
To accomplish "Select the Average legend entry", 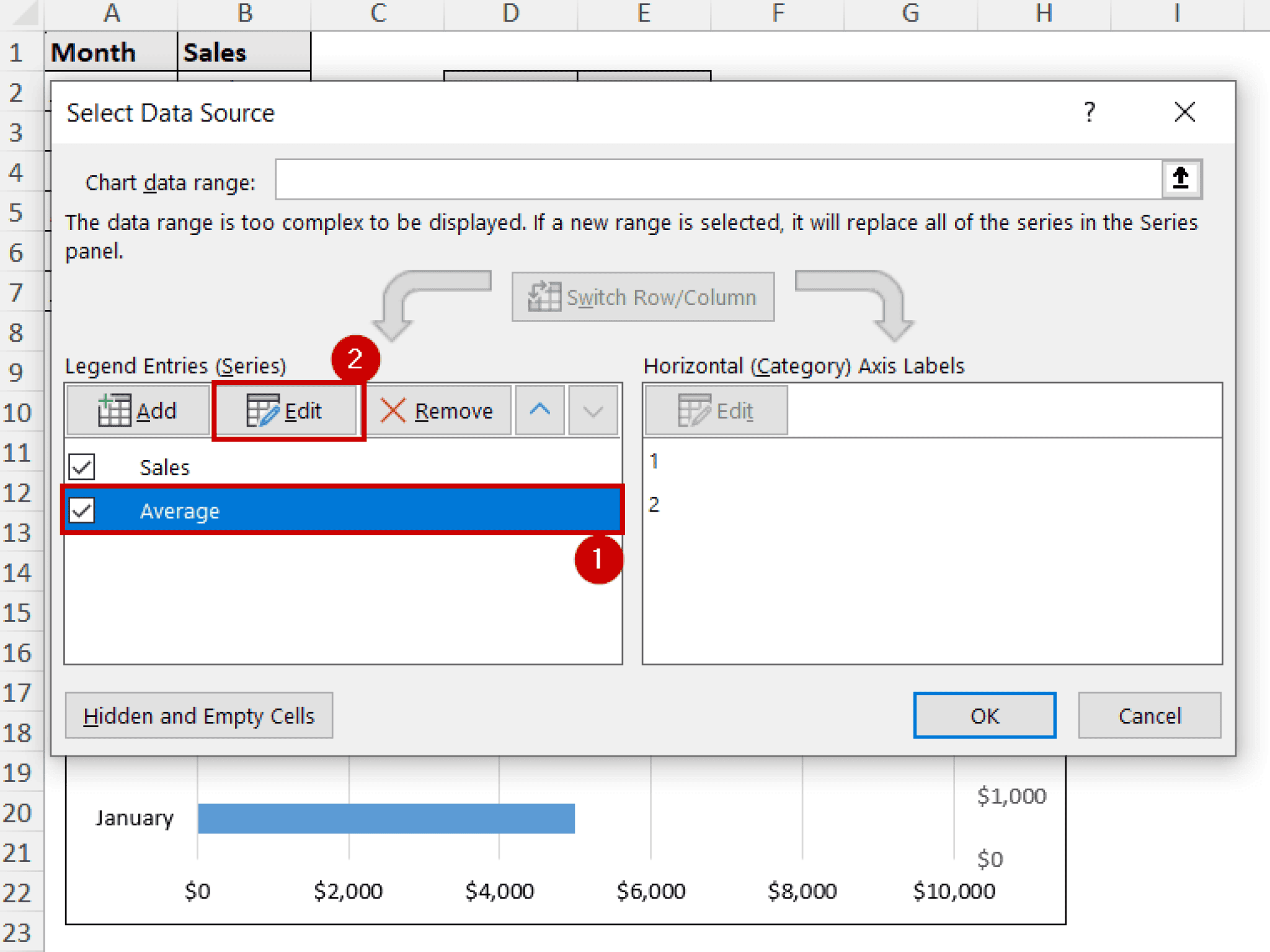I will (180, 510).
